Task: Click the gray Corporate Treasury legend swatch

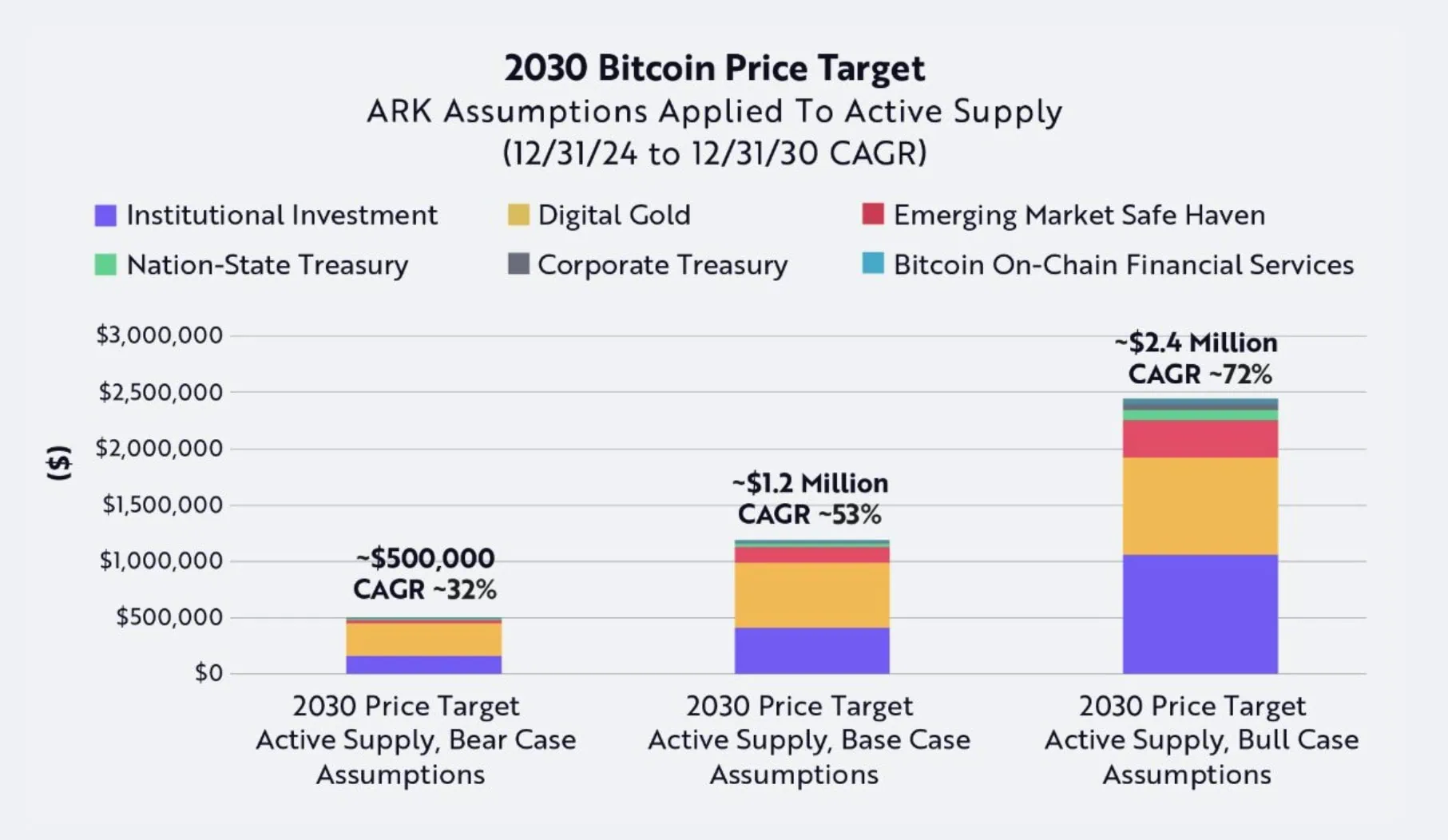Action: point(518,263)
